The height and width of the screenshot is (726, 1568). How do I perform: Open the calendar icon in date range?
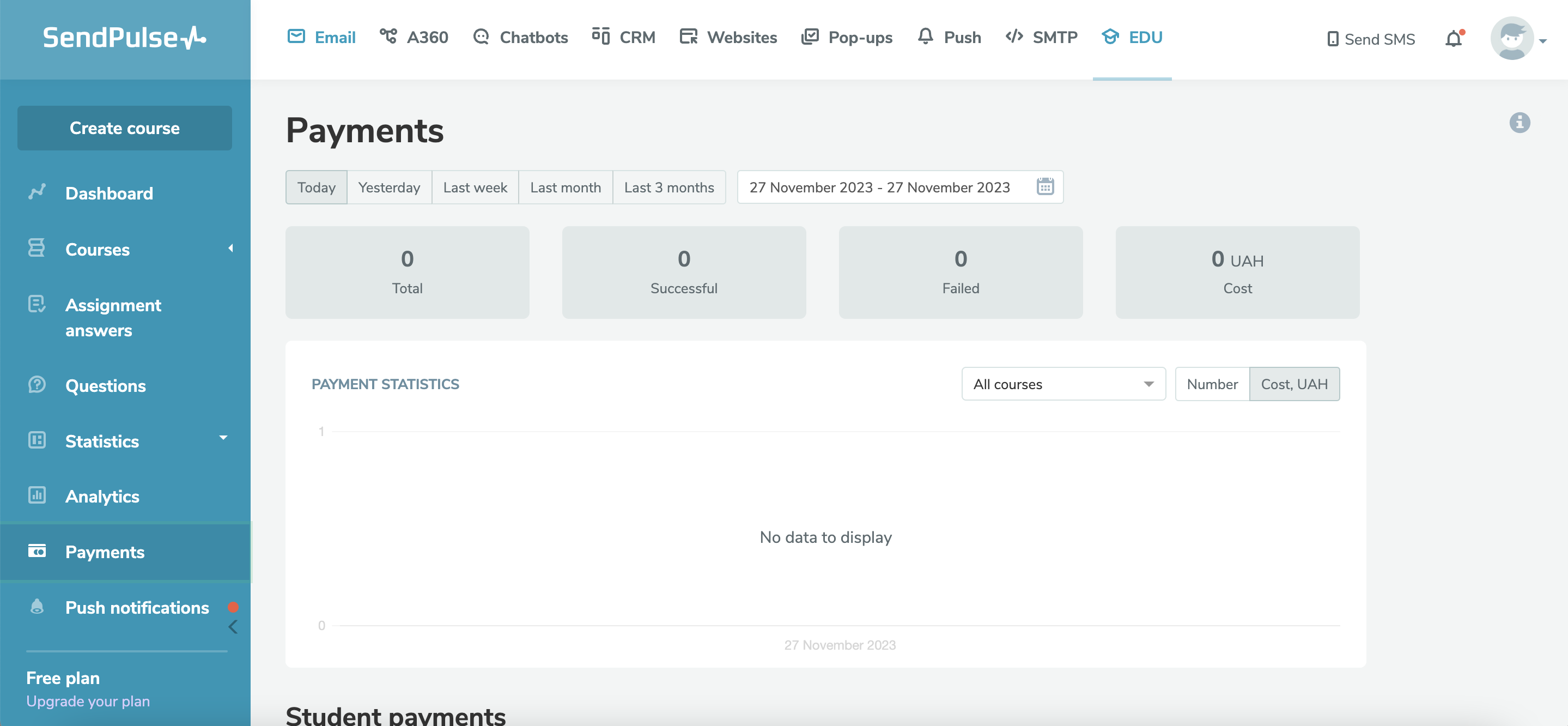1045,186
